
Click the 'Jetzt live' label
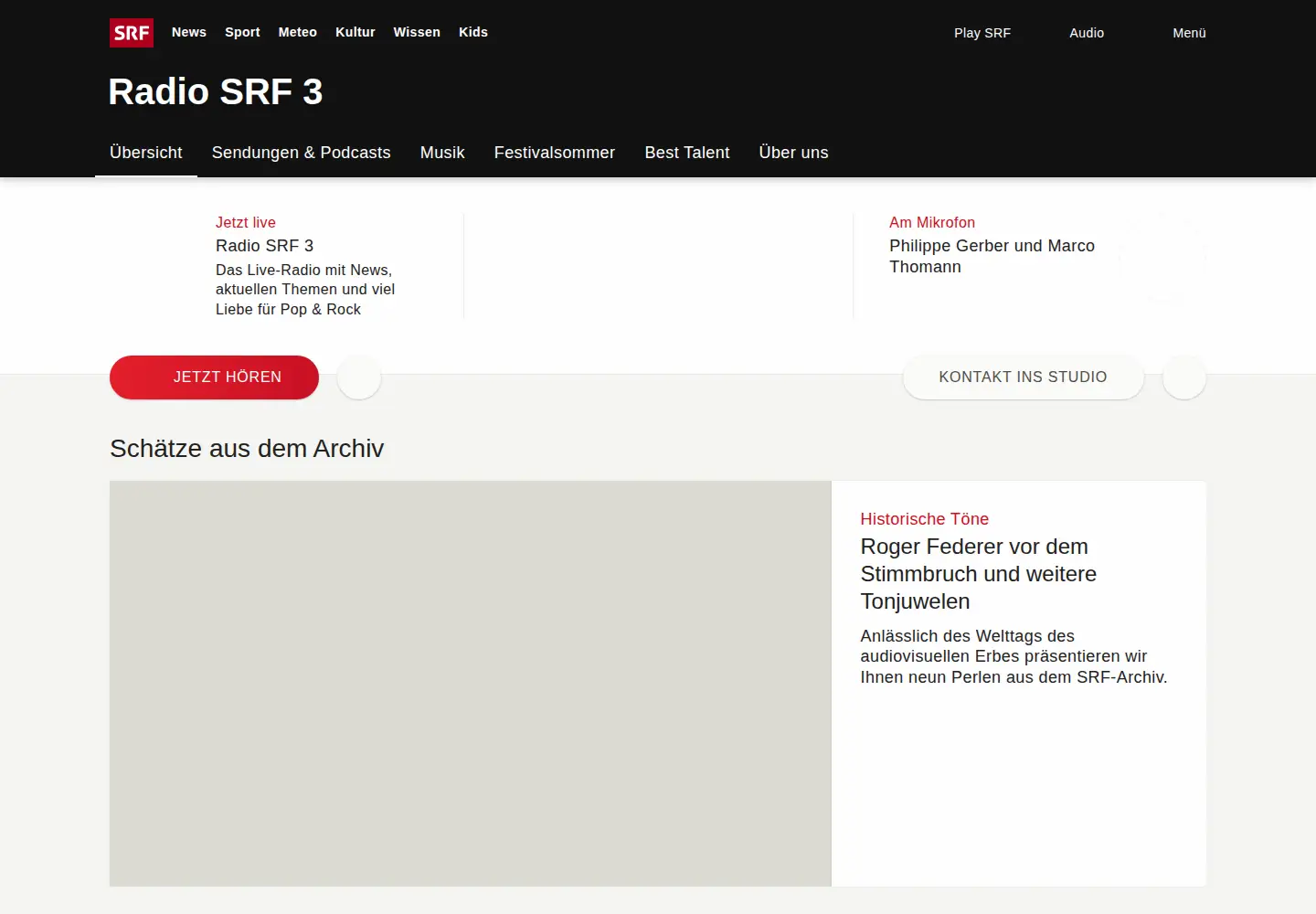tap(246, 222)
